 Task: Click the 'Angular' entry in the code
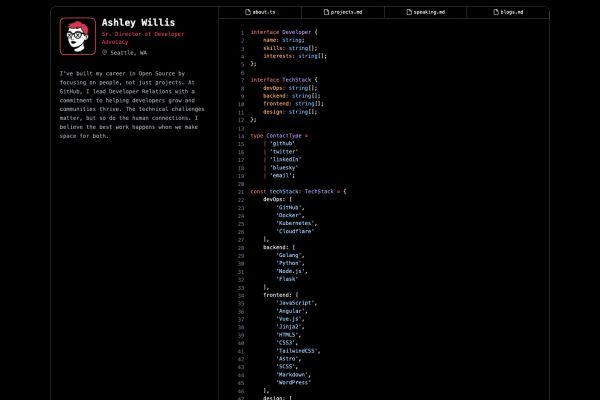click(x=290, y=311)
